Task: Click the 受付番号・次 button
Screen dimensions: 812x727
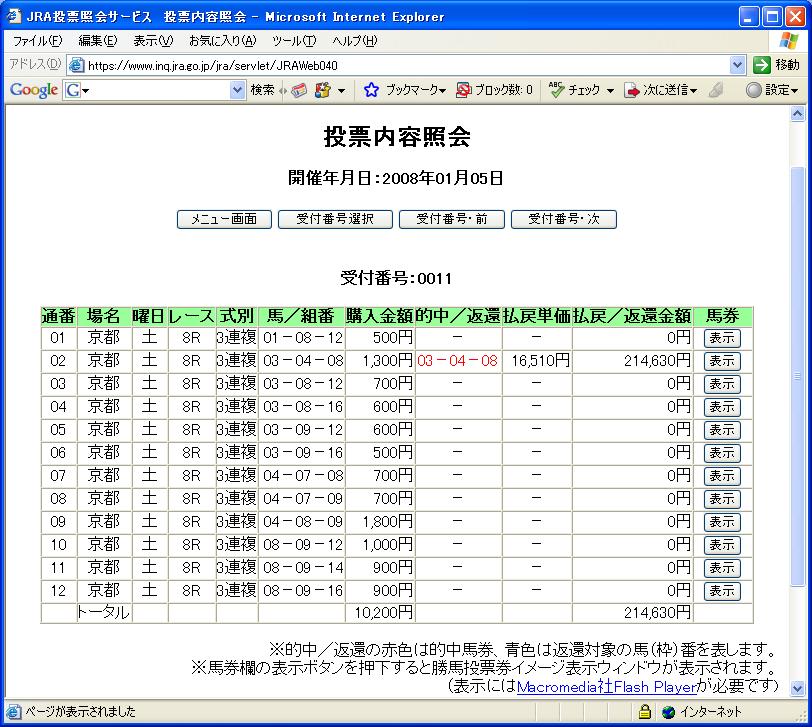Action: click(x=563, y=219)
